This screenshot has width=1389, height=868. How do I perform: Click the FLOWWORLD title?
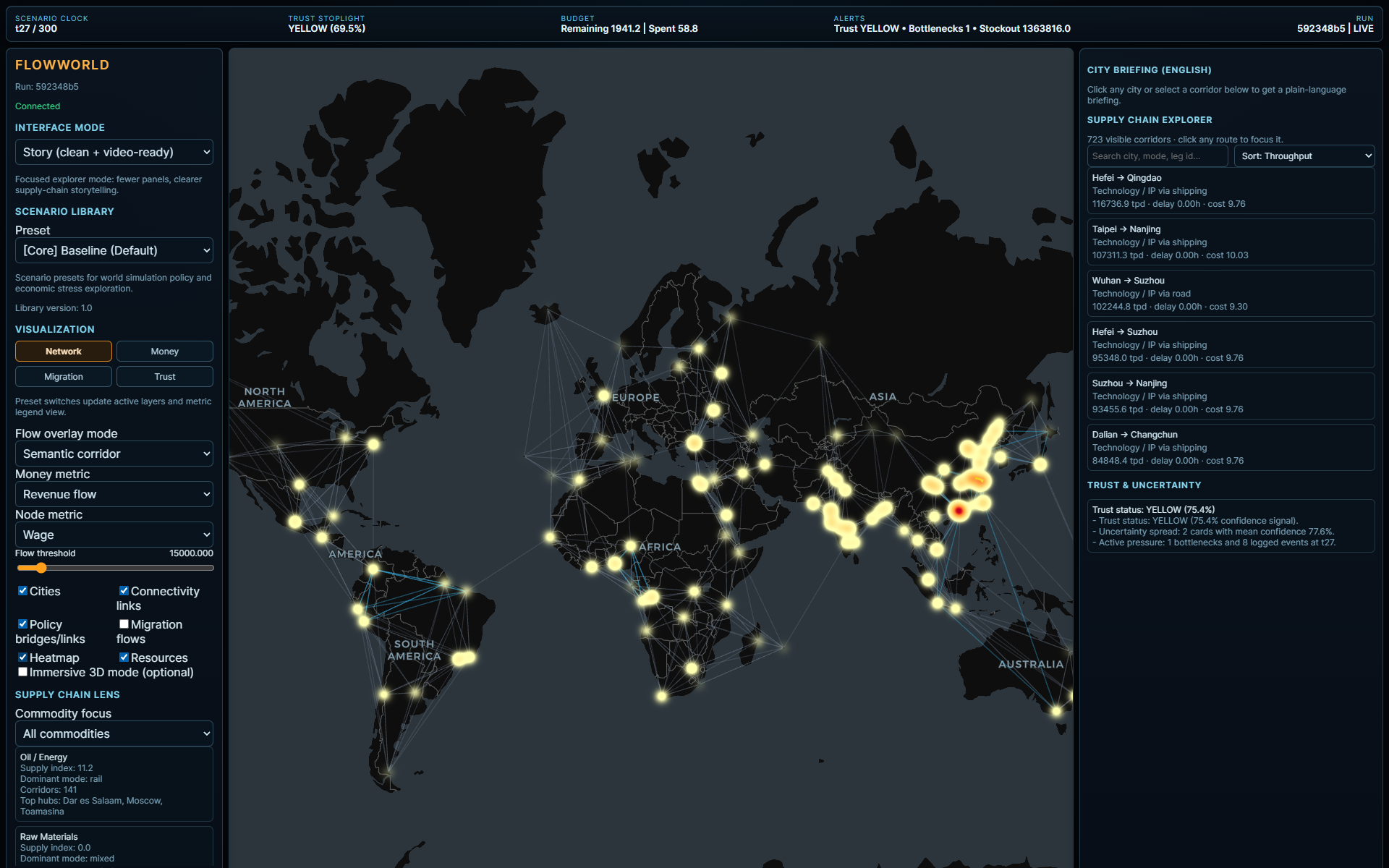tap(62, 65)
